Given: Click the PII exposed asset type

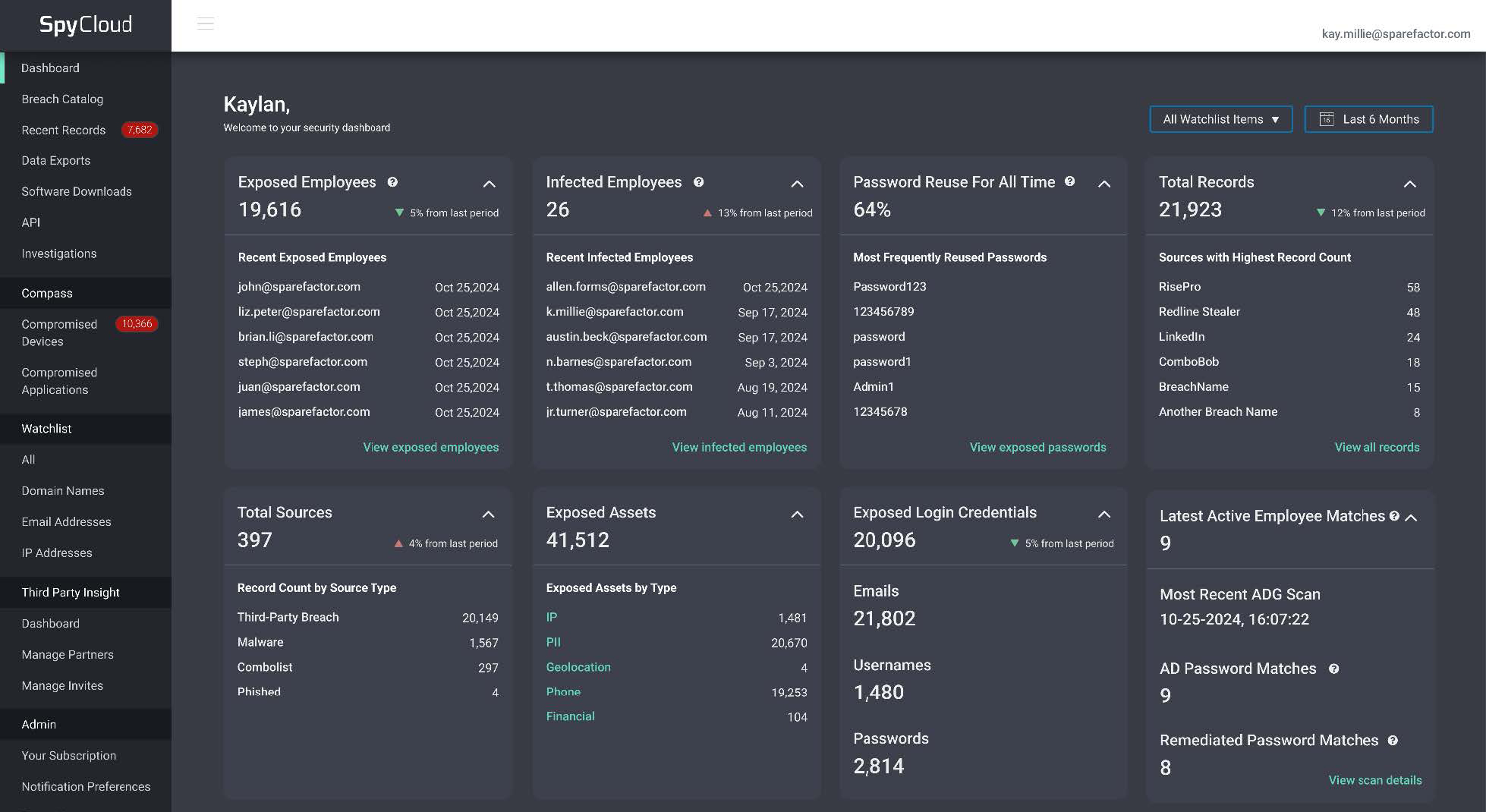Looking at the screenshot, I should 553,642.
